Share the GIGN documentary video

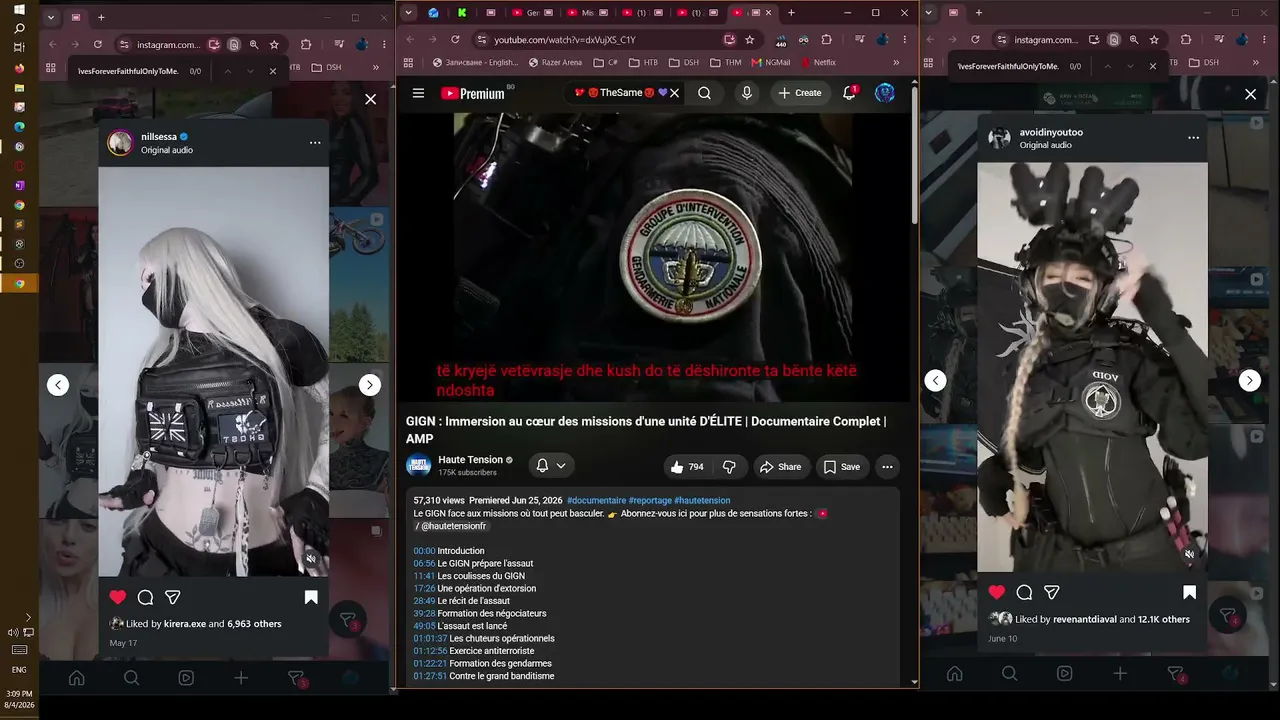point(780,467)
